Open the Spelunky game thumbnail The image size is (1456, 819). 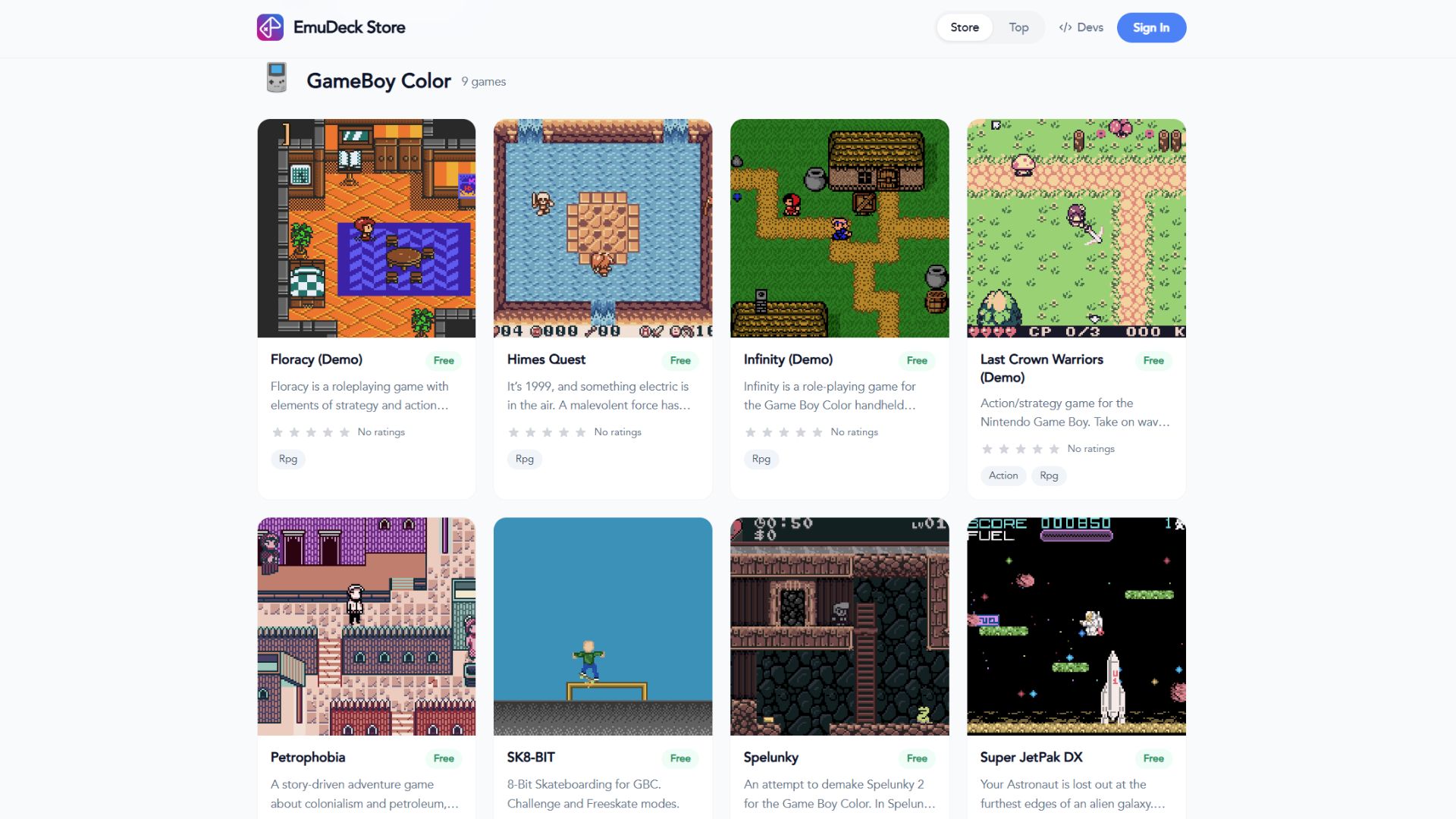[x=839, y=626]
